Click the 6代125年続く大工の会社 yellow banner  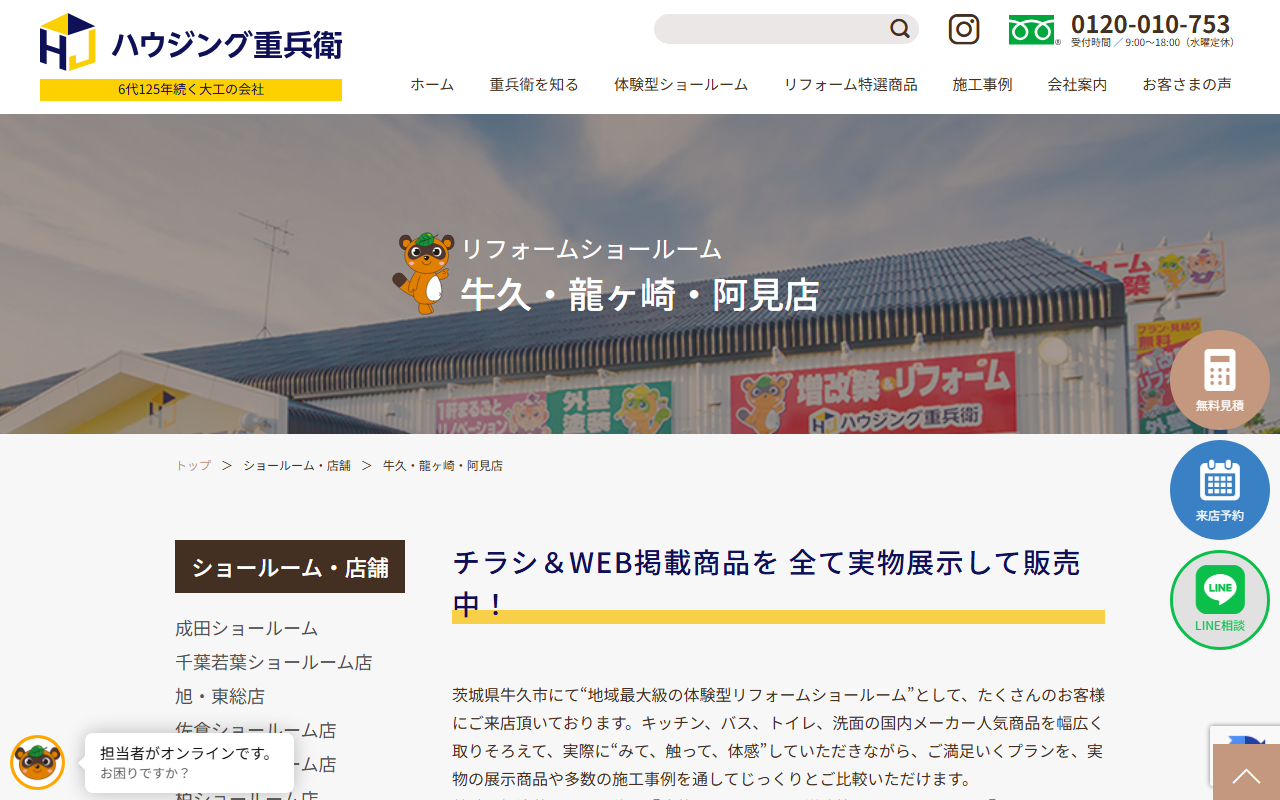click(191, 90)
